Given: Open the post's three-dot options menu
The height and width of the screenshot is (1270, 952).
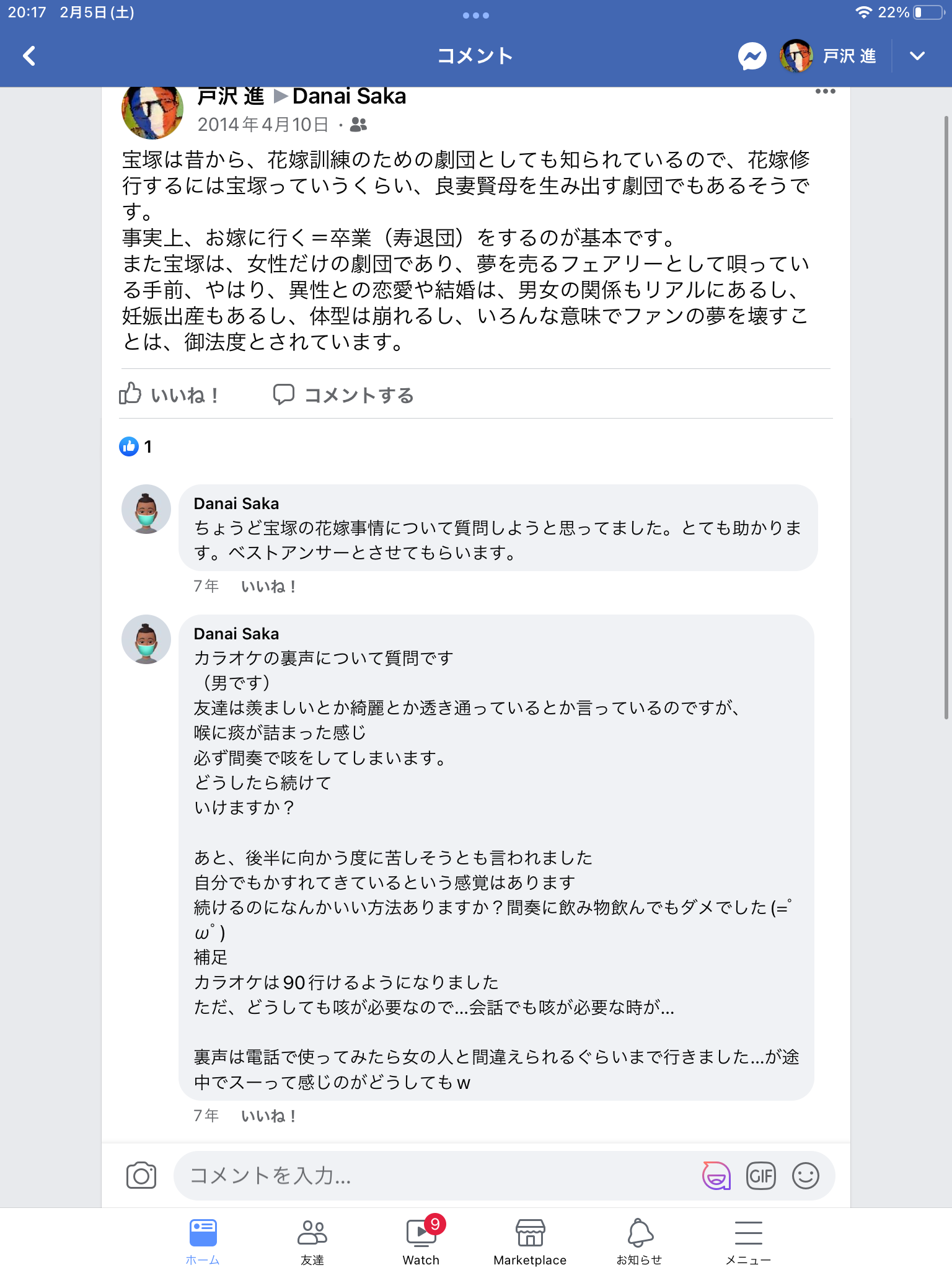Looking at the screenshot, I should pyautogui.click(x=825, y=92).
